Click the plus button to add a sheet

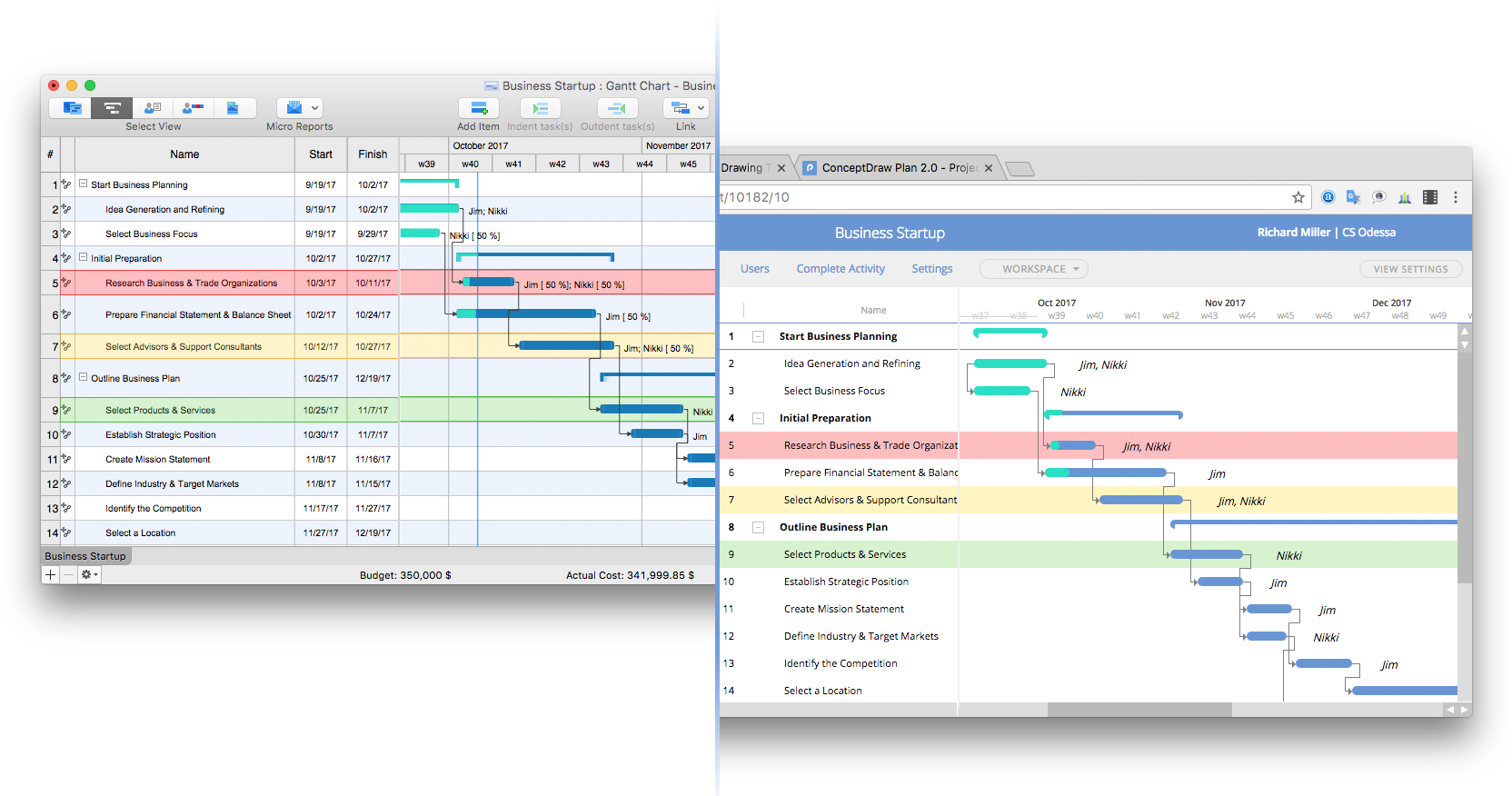tap(51, 574)
